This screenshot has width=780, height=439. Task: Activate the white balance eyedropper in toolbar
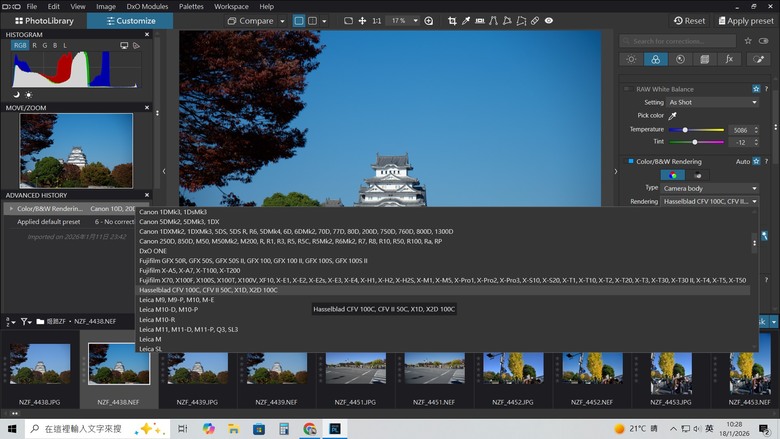(x=466, y=21)
